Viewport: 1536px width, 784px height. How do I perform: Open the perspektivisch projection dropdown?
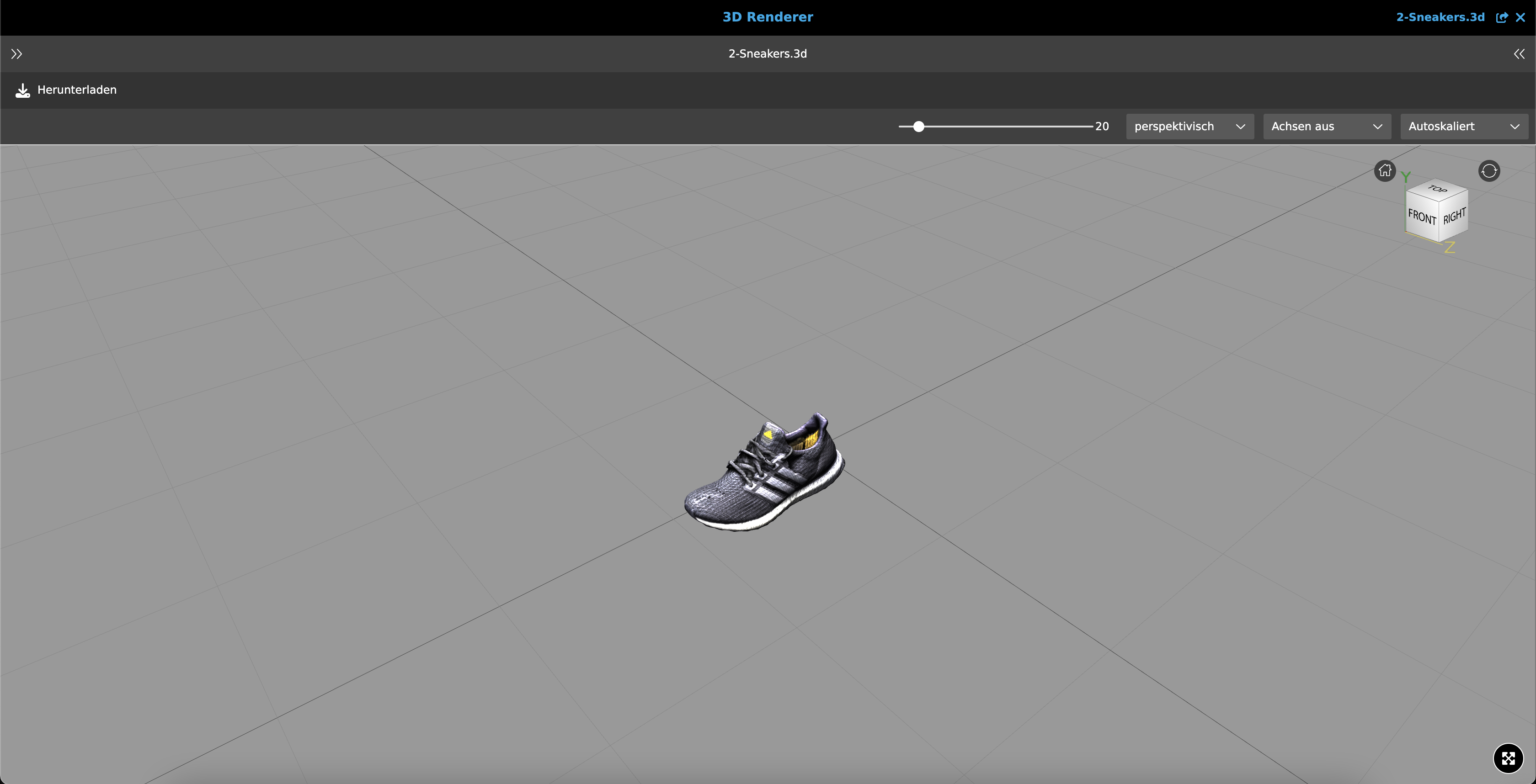click(x=1189, y=126)
